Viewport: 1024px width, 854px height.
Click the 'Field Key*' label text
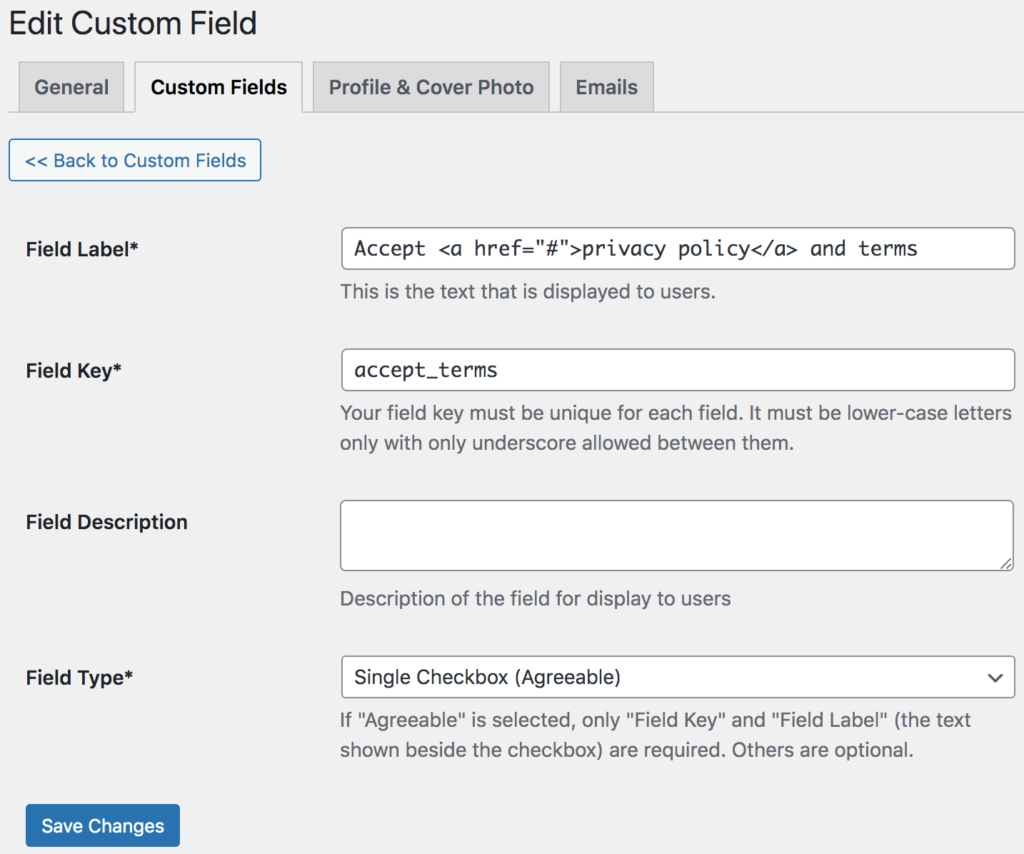tap(74, 371)
